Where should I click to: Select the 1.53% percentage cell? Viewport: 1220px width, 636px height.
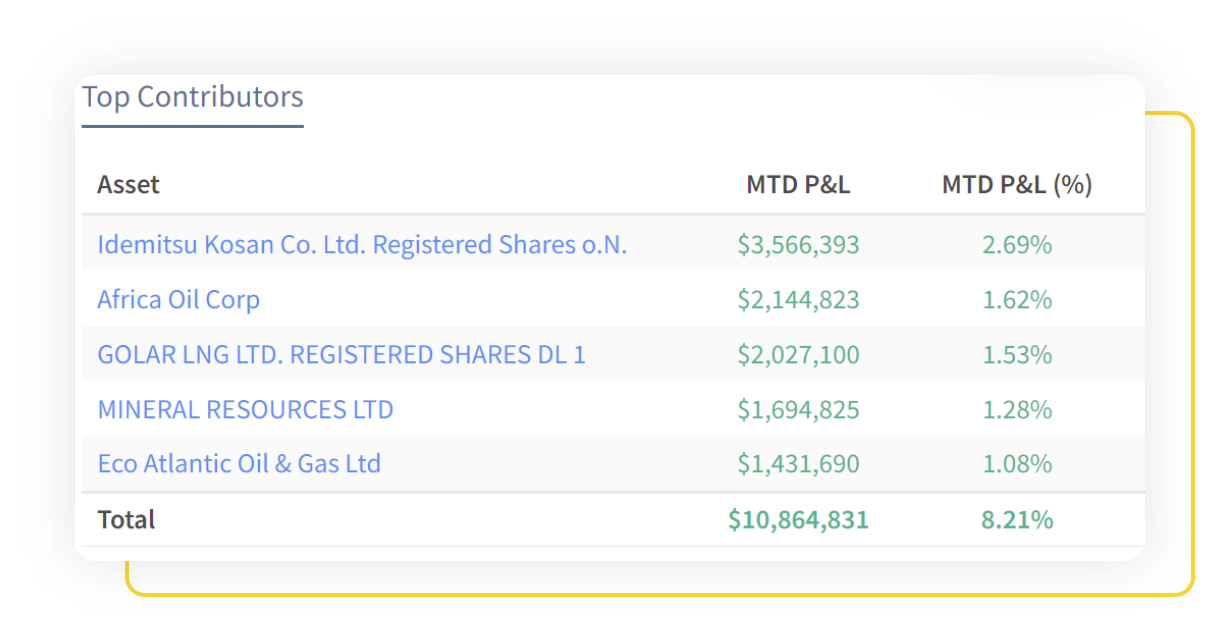pyautogui.click(x=1017, y=355)
